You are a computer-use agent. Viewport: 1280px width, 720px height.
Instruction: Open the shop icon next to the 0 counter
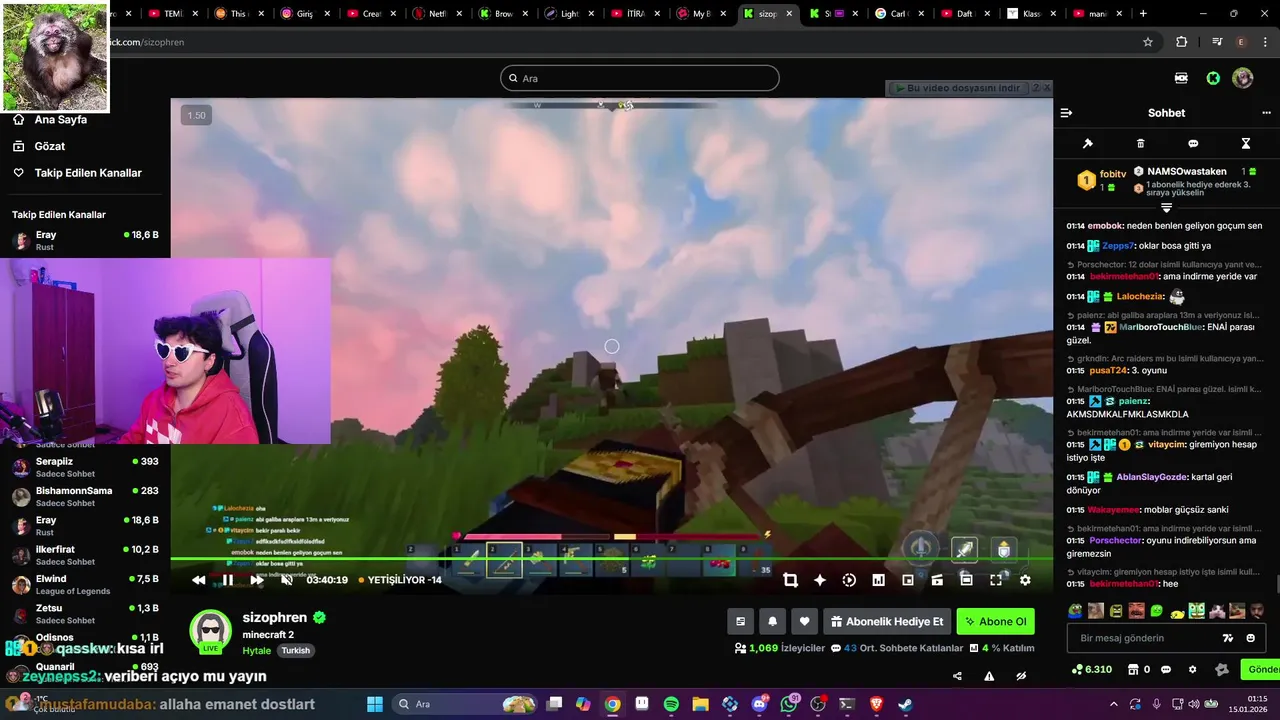(x=1133, y=669)
